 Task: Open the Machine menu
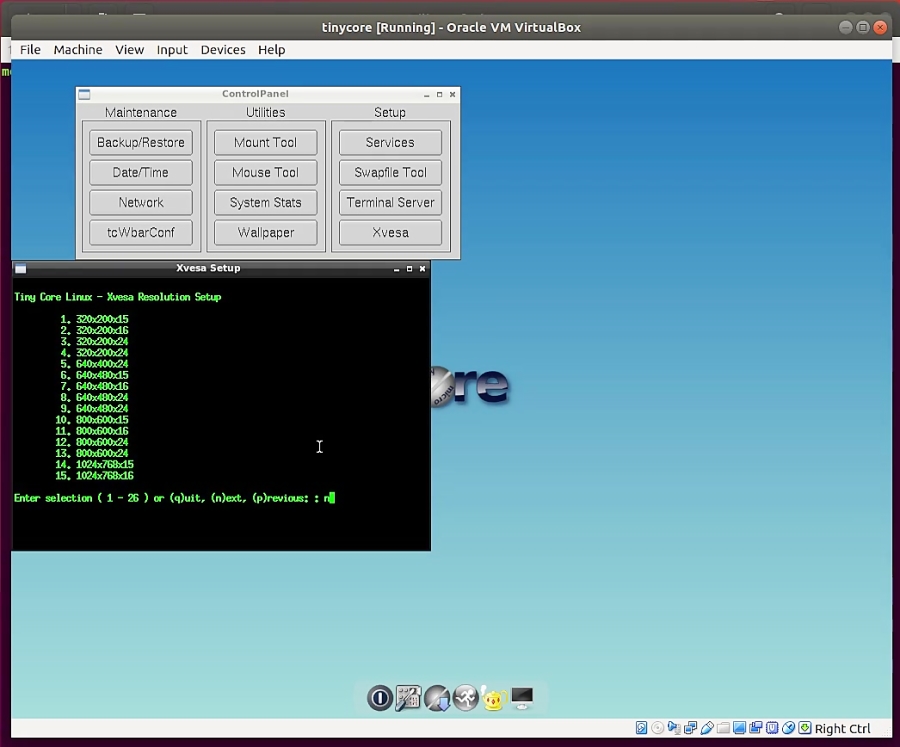click(78, 49)
